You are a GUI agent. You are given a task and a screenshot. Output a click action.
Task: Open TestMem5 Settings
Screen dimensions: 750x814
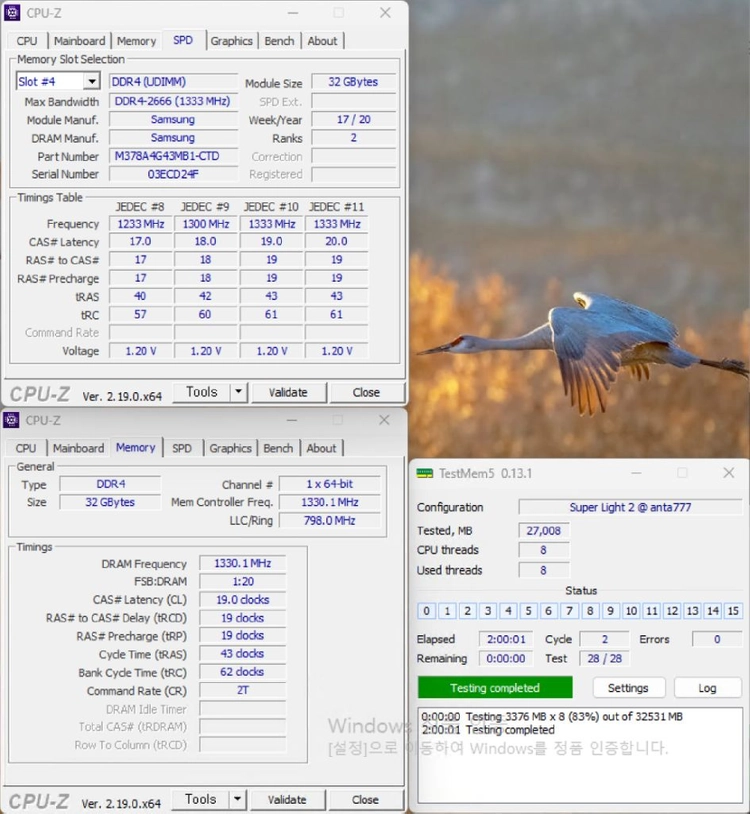pos(628,688)
